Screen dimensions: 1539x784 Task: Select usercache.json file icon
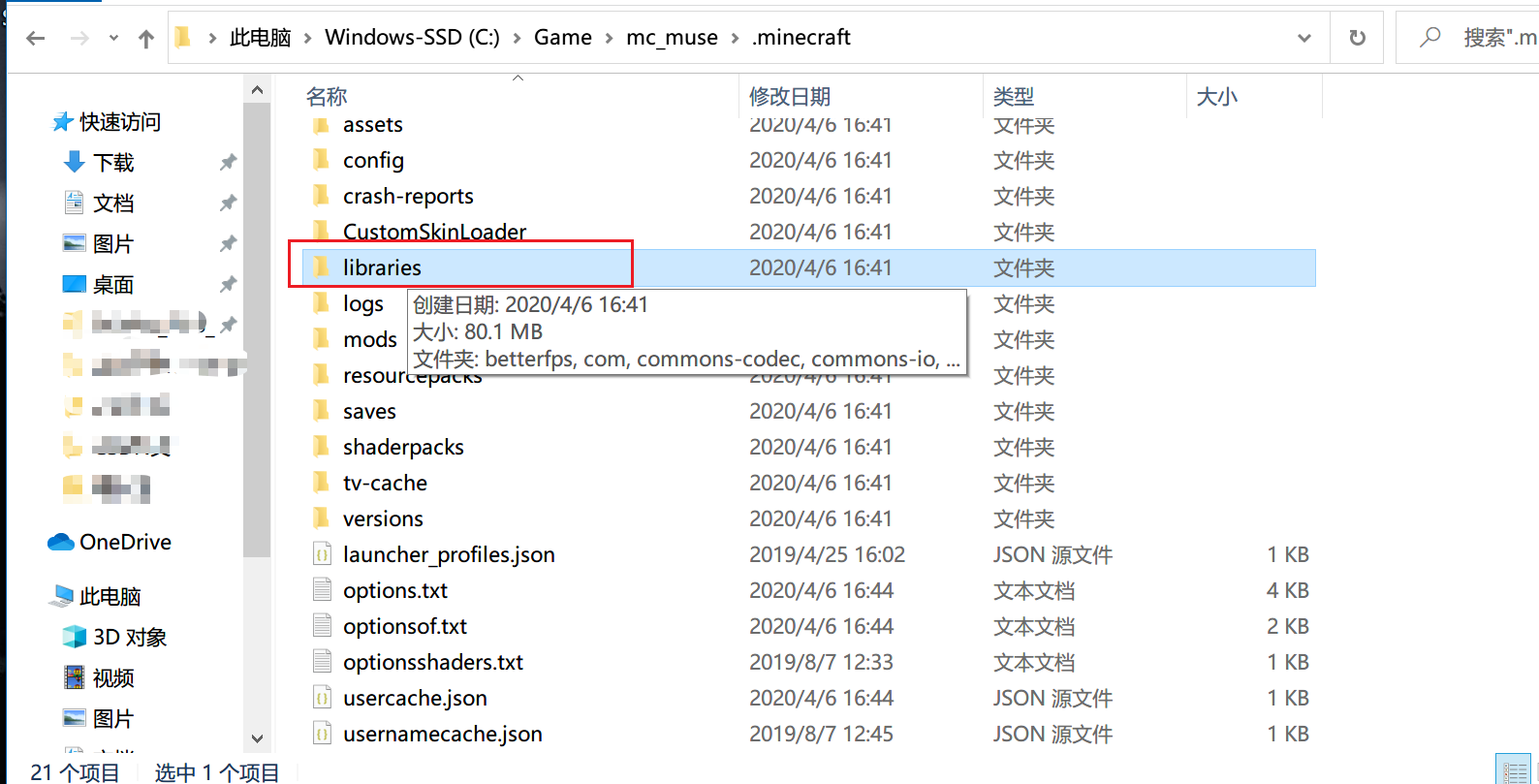coord(322,697)
